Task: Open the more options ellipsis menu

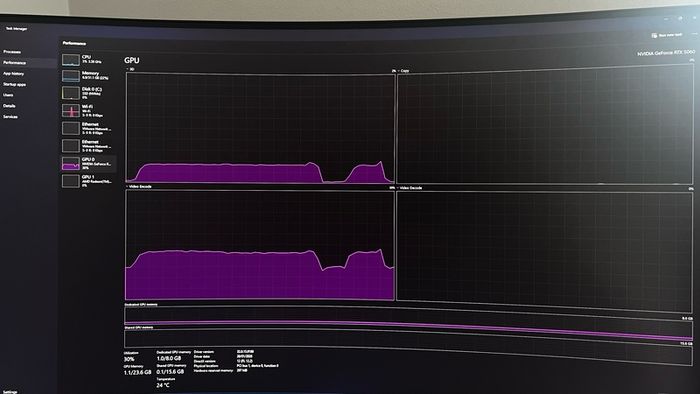Action: (695, 34)
